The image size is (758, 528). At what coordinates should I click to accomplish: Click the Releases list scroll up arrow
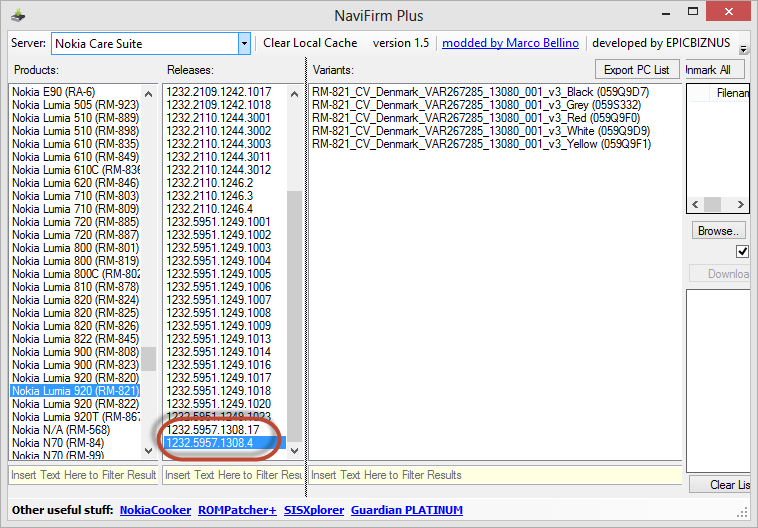[294, 94]
